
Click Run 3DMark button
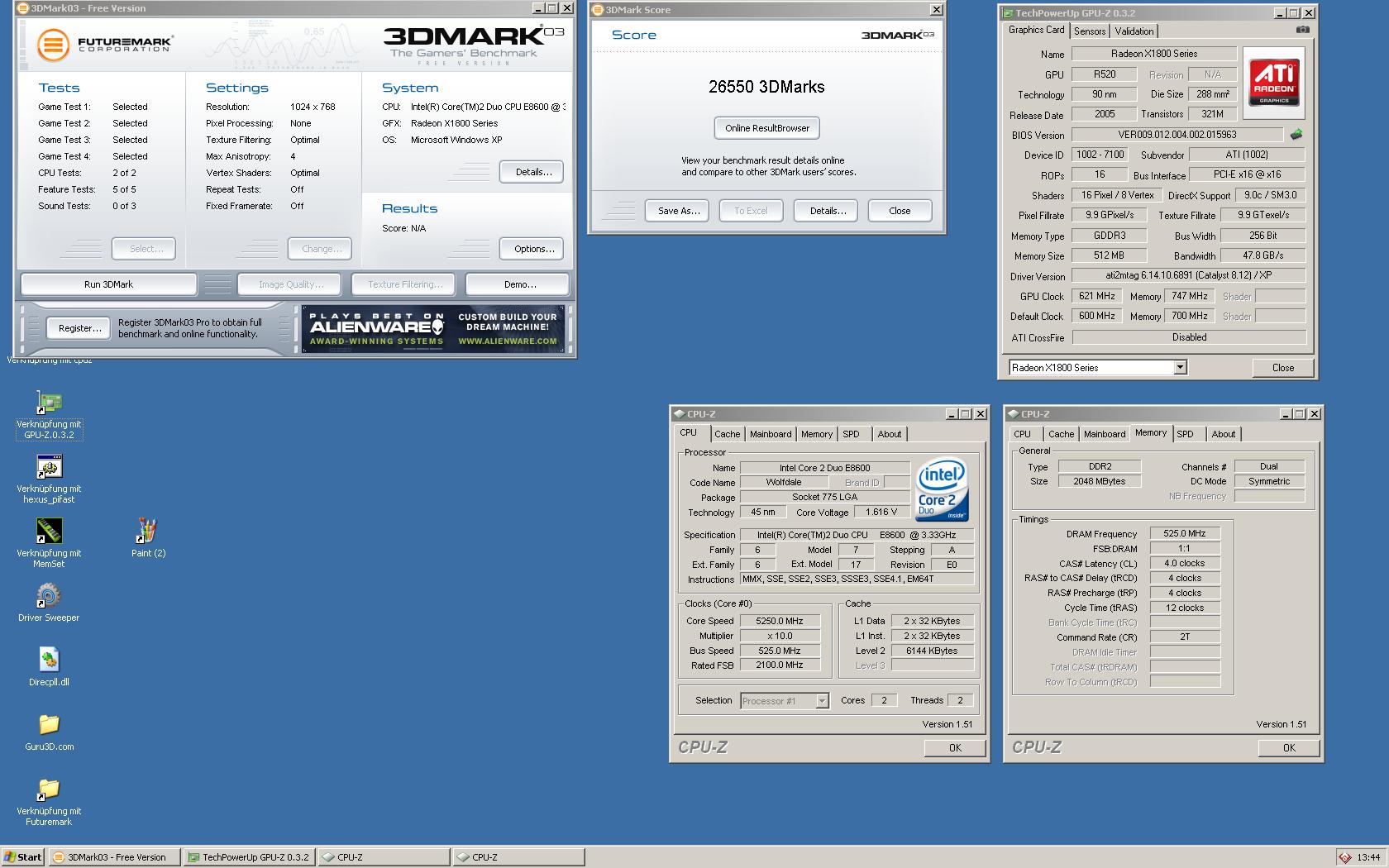pos(108,284)
